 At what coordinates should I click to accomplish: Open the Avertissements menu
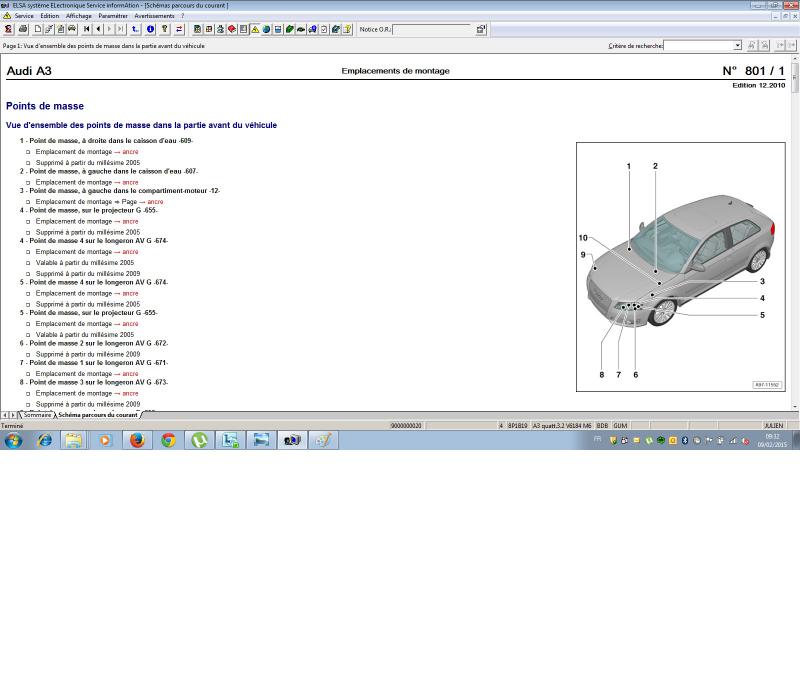pos(155,16)
